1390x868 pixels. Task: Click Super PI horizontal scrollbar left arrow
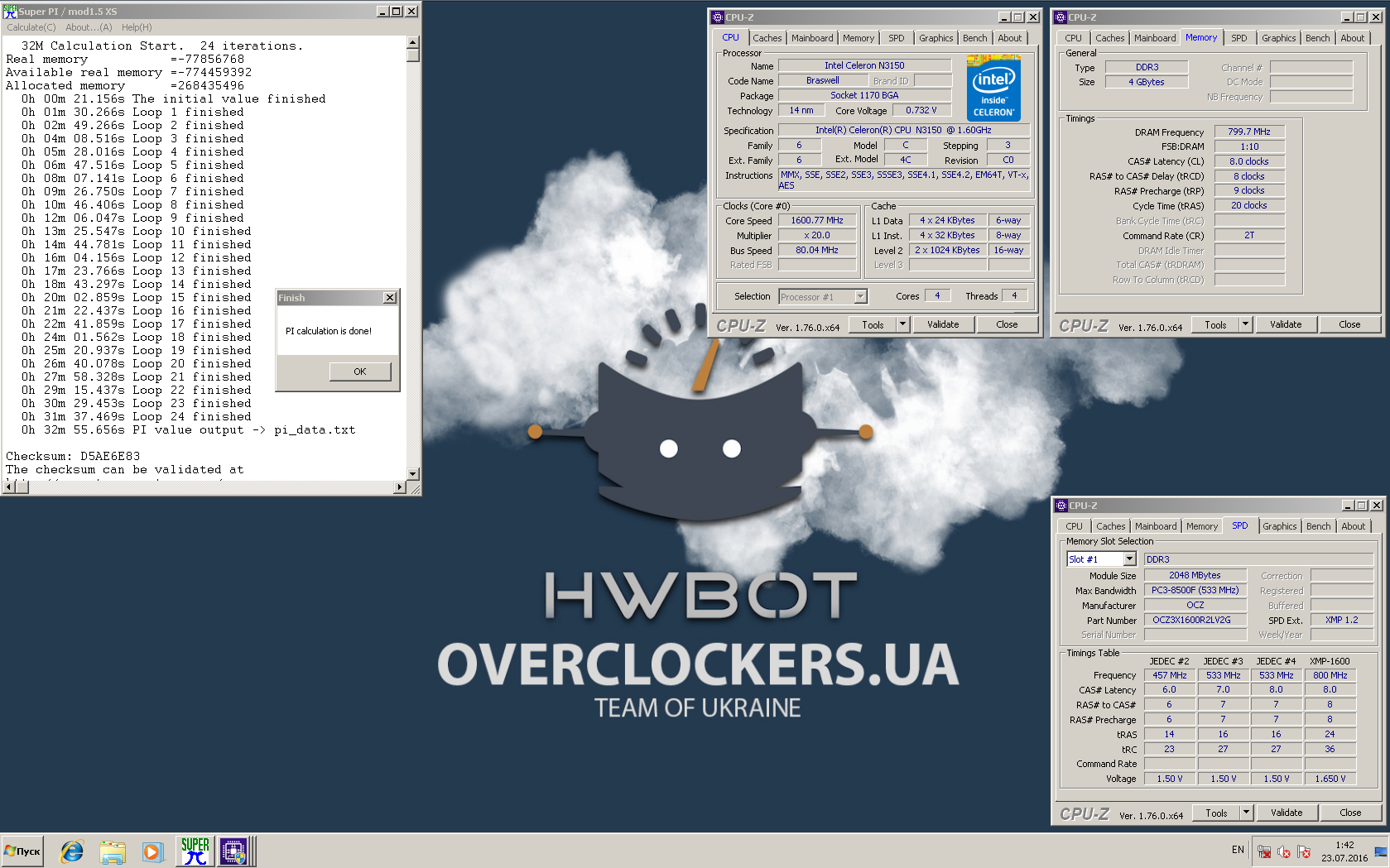click(x=10, y=487)
